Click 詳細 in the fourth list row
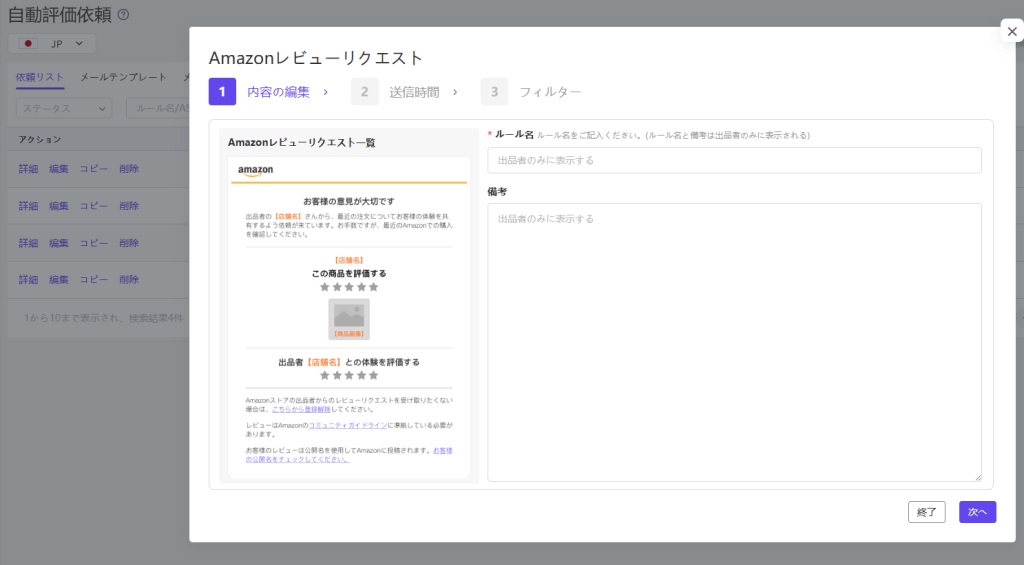 pyautogui.click(x=28, y=280)
